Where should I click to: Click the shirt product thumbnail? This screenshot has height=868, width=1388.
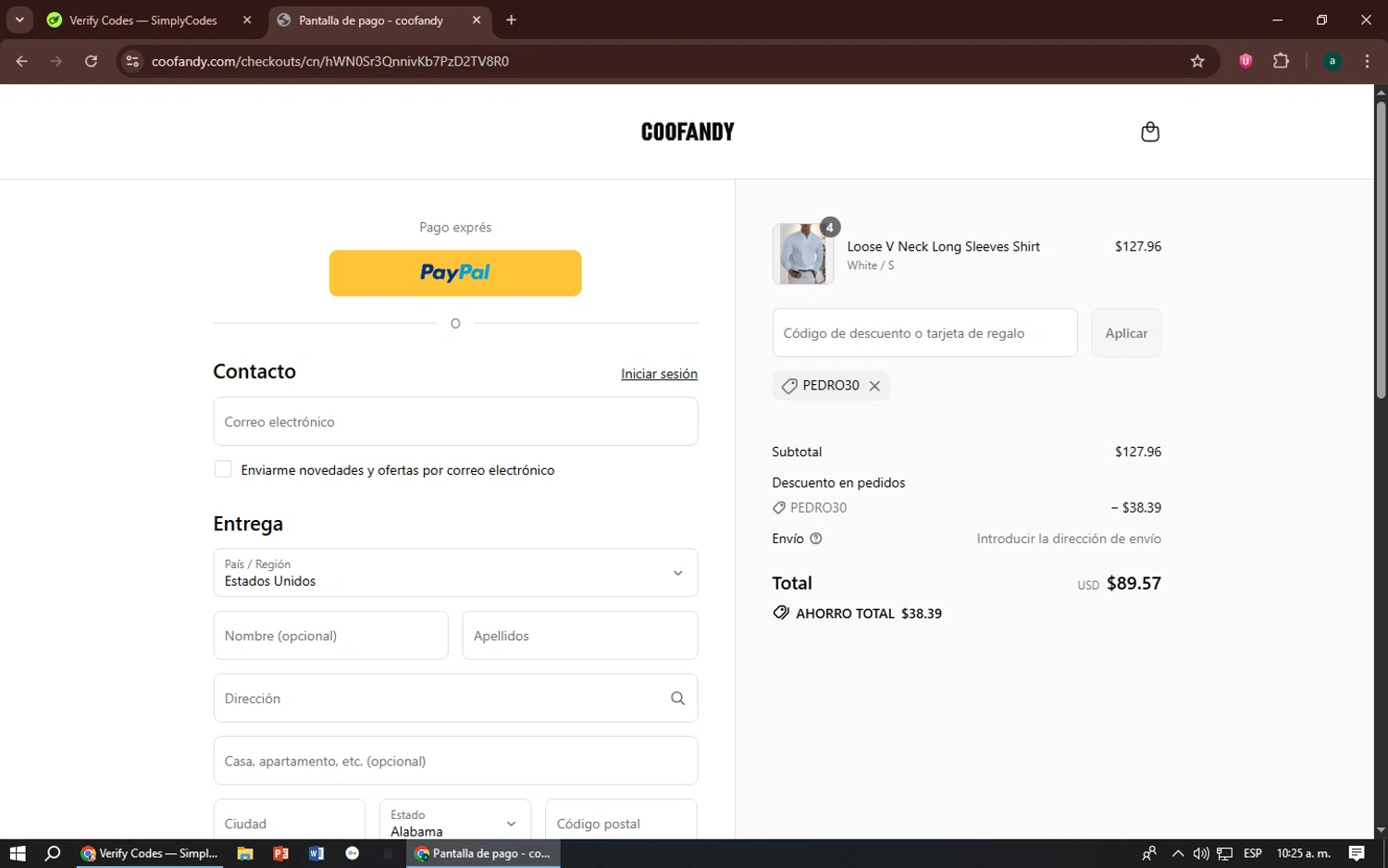coord(803,254)
